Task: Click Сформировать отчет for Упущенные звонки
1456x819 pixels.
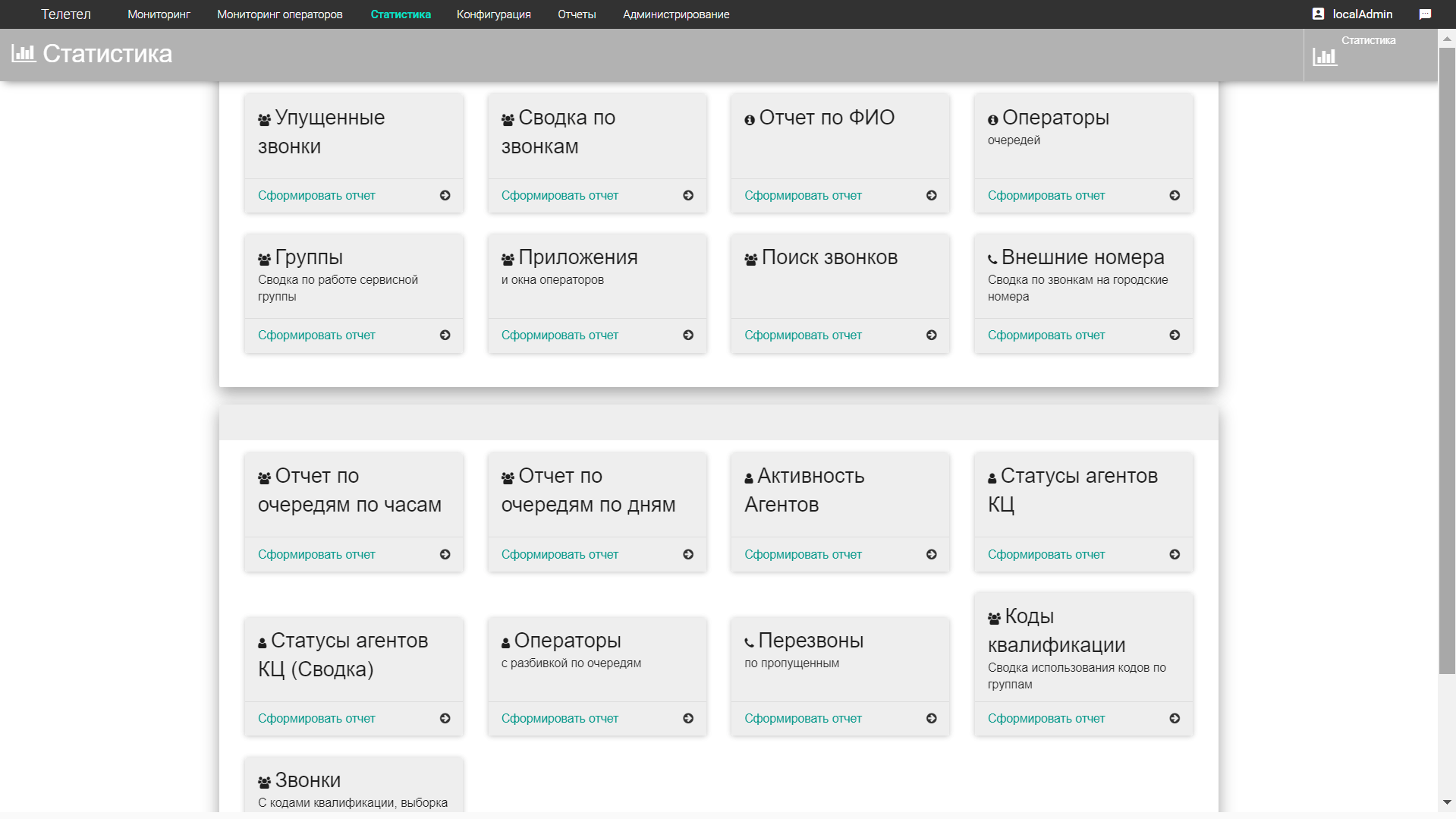Action: tap(316, 195)
